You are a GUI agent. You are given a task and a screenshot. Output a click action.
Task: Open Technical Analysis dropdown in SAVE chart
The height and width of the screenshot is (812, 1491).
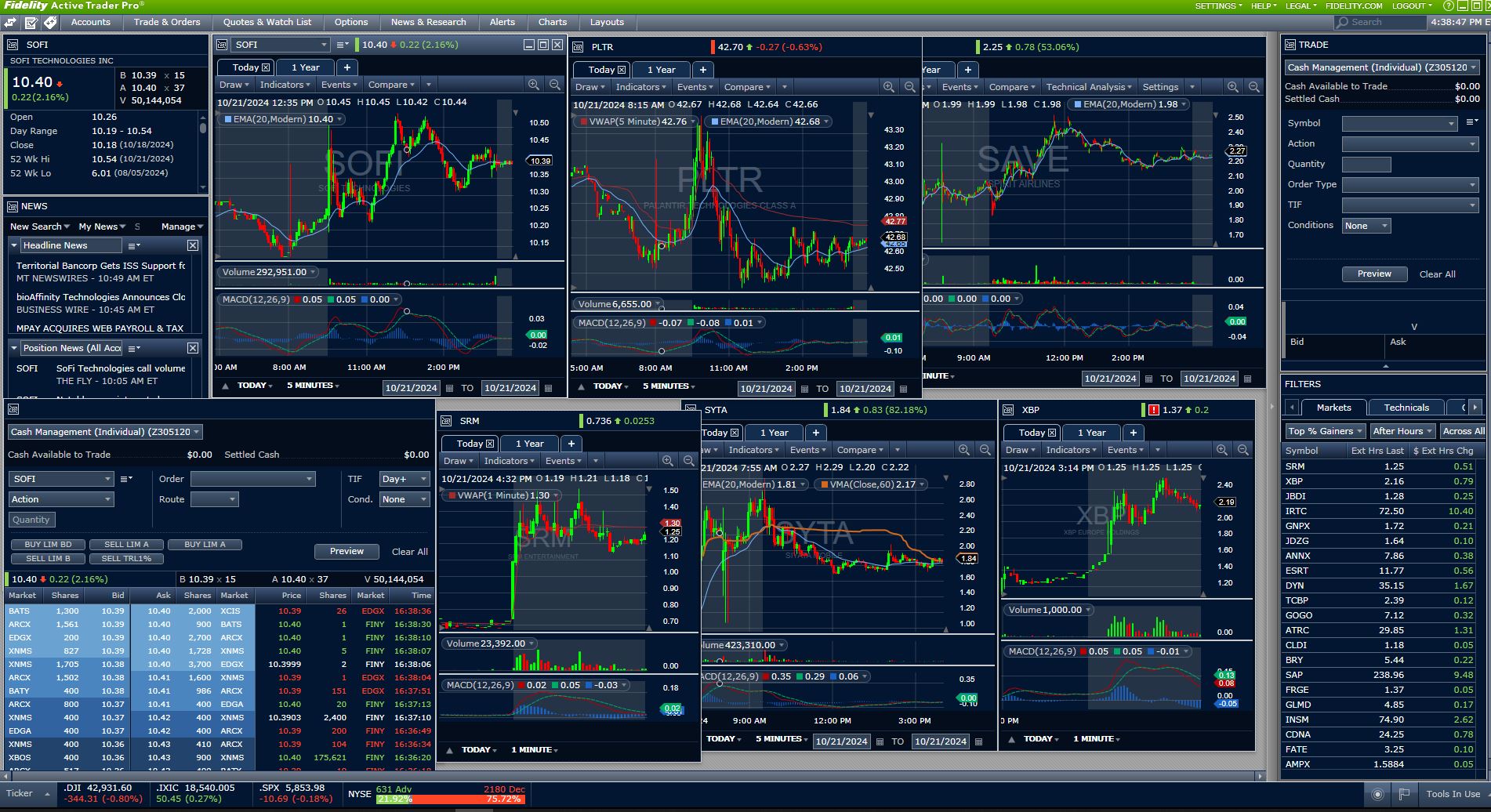[x=1089, y=87]
